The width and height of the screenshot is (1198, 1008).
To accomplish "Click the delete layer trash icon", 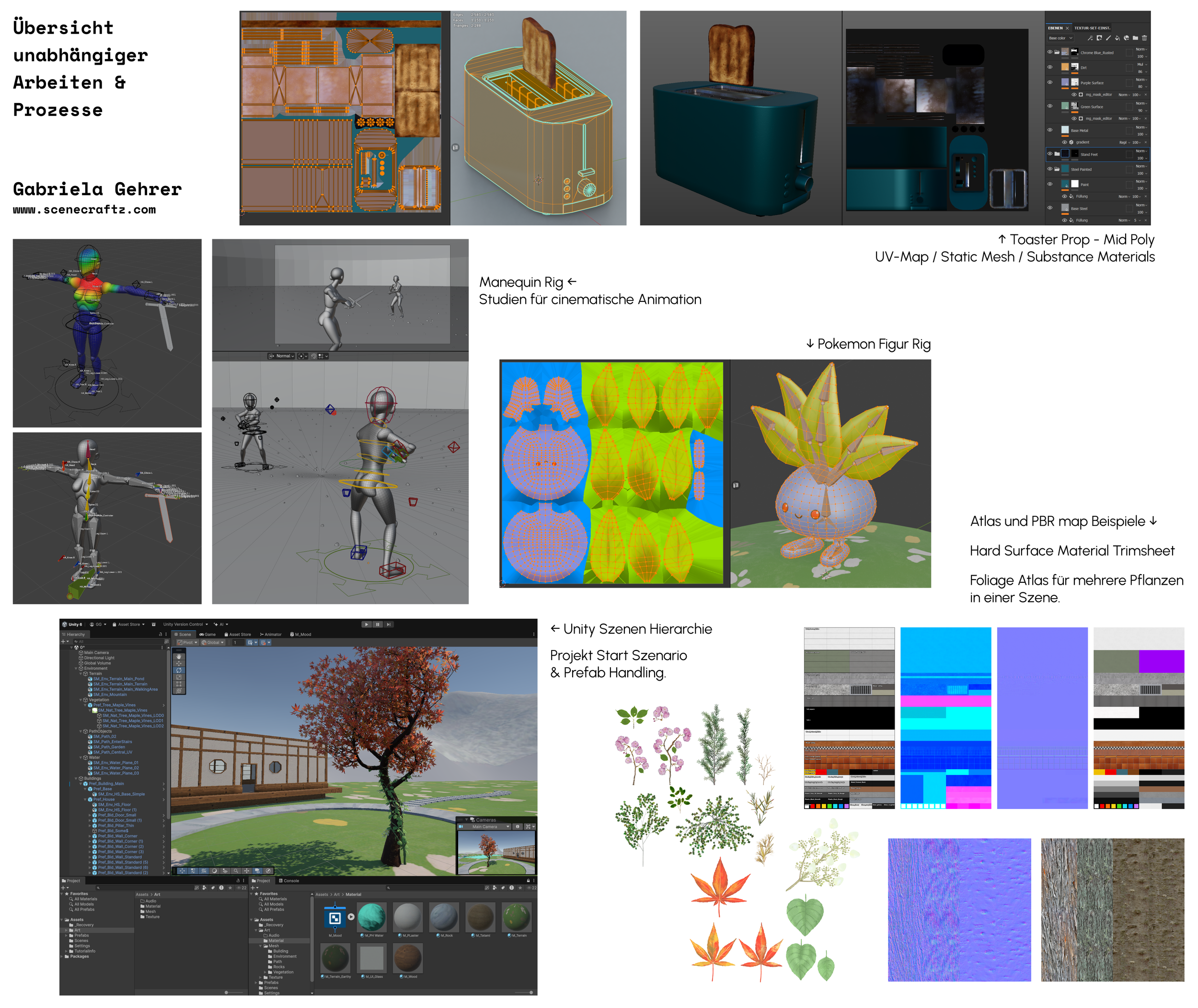I will pos(1144,38).
